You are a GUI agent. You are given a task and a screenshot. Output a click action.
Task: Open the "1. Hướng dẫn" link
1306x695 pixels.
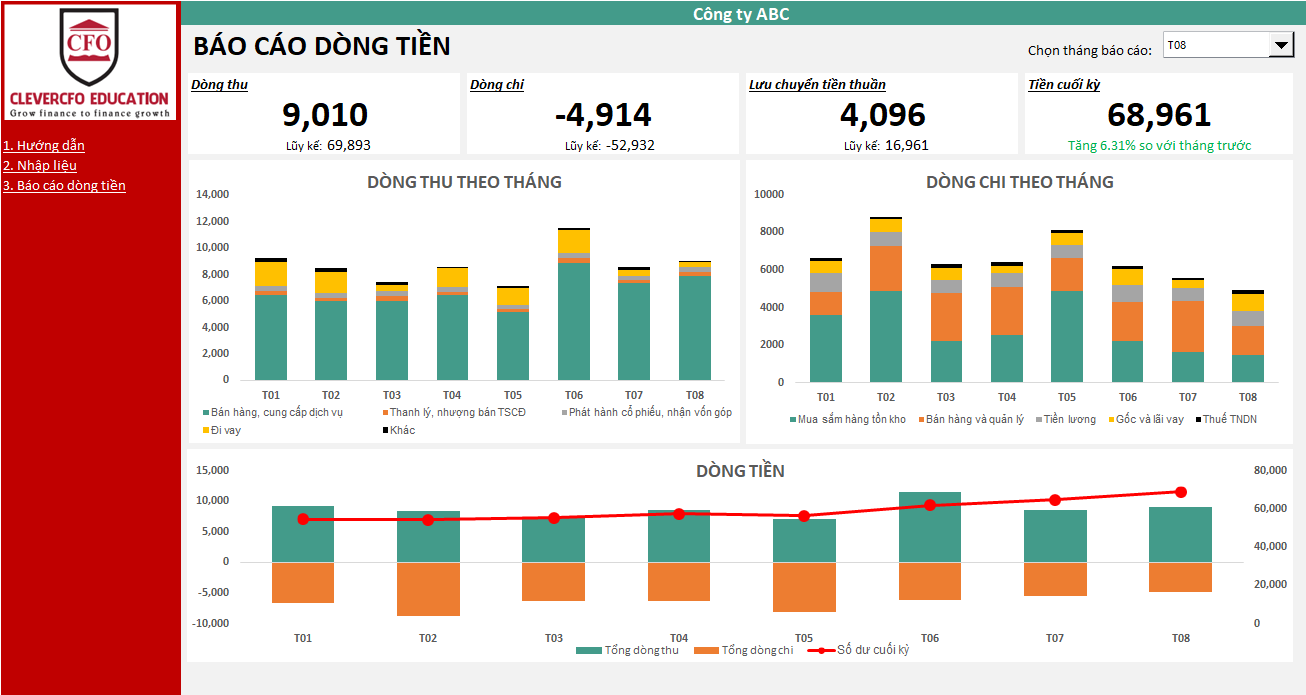pos(43,146)
